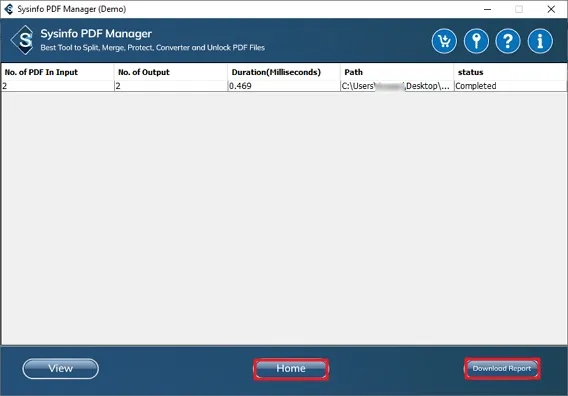This screenshot has height=396, width=568.
Task: Click the 'status' column header
Action: [x=510, y=72]
